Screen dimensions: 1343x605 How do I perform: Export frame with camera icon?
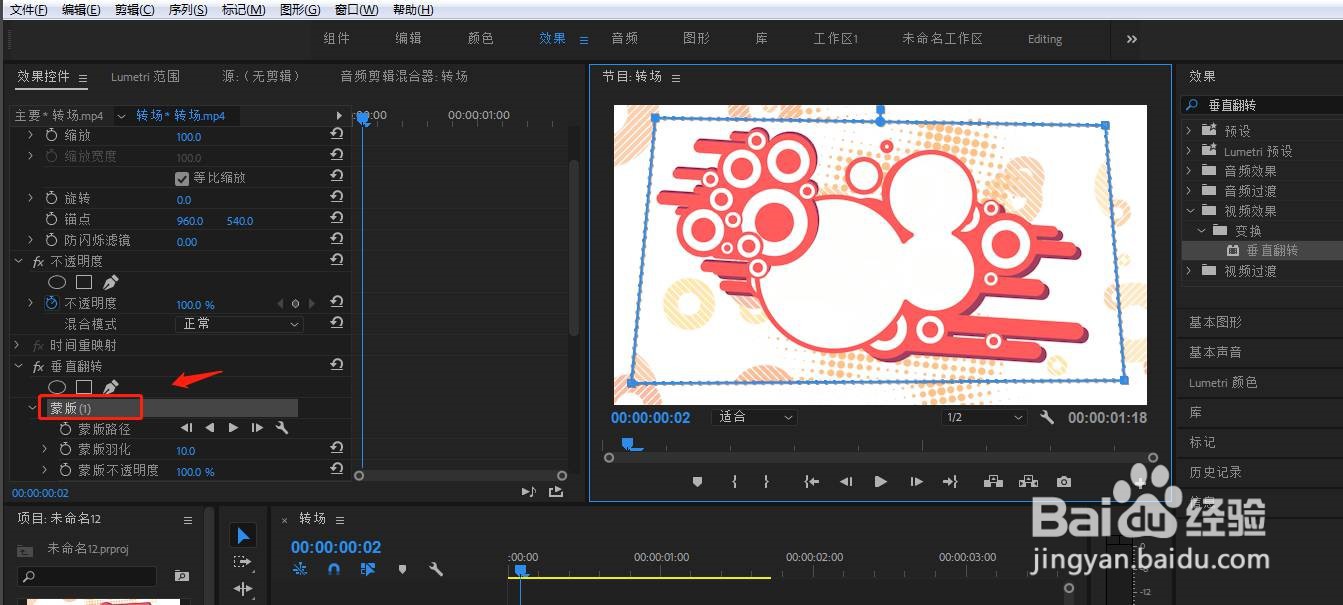[x=1064, y=481]
